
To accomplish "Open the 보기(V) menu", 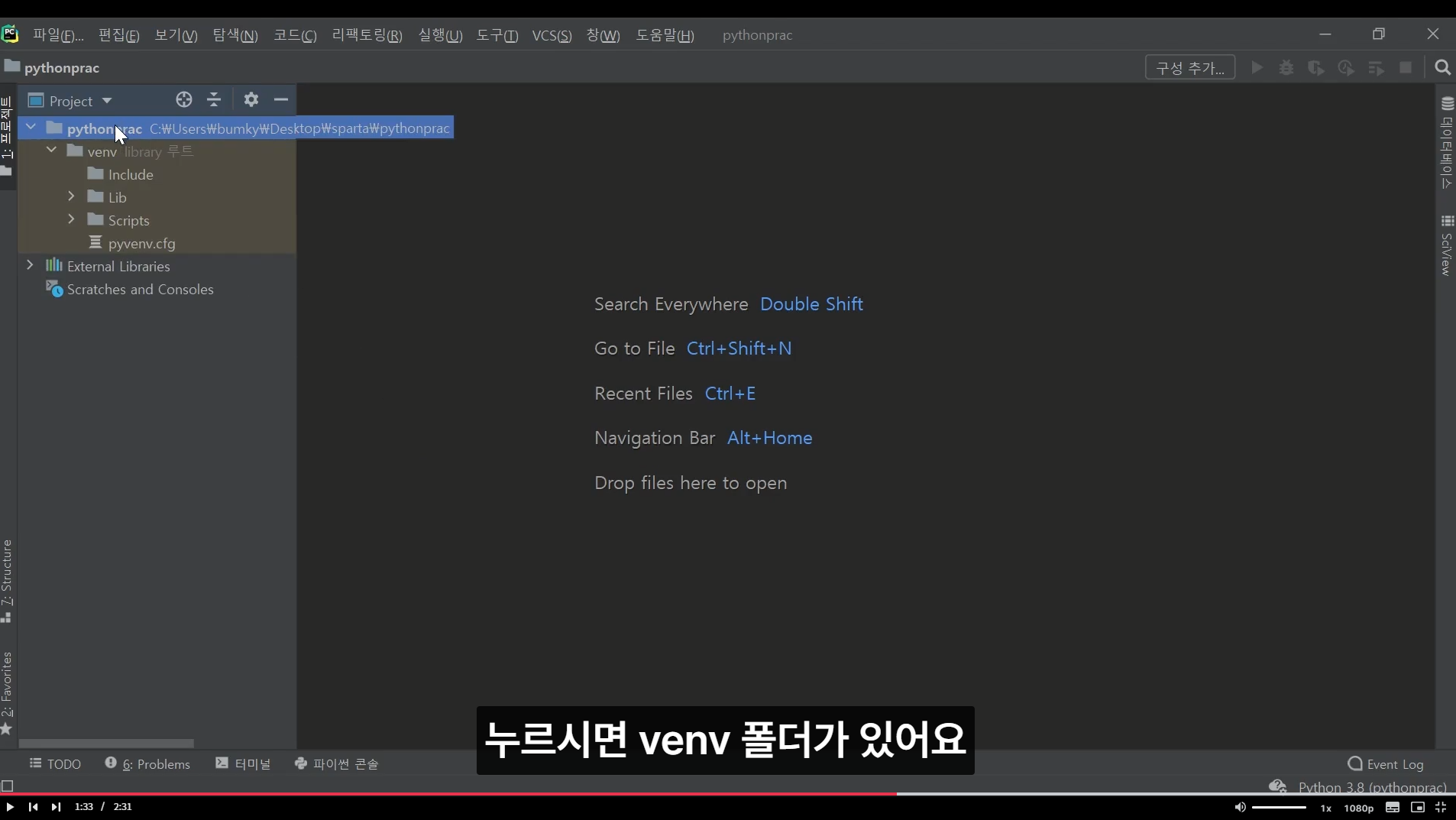I will (x=176, y=35).
